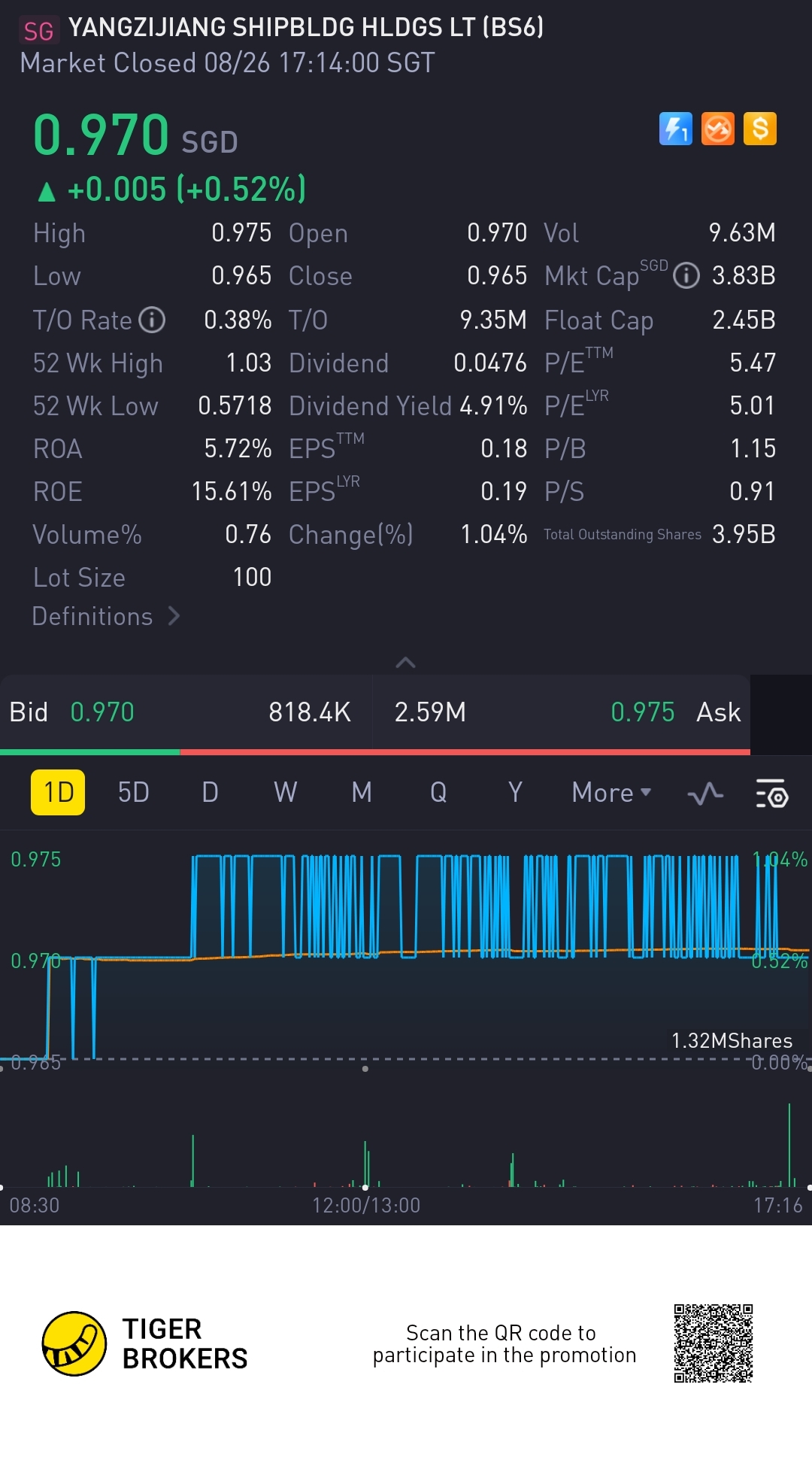812x1463 pixels.
Task: Tap the Ask 0.975 price
Action: tap(642, 712)
